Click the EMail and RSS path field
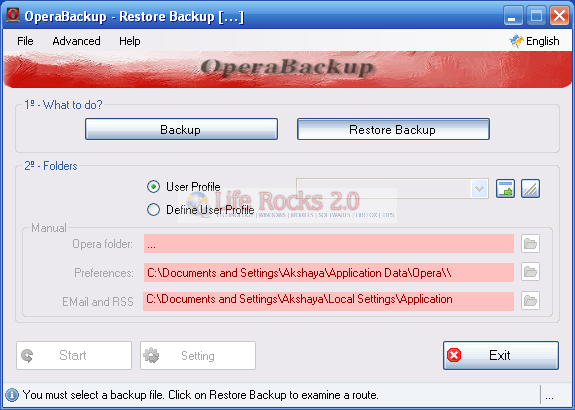Image resolution: width=575 pixels, height=410 pixels. pos(329,301)
